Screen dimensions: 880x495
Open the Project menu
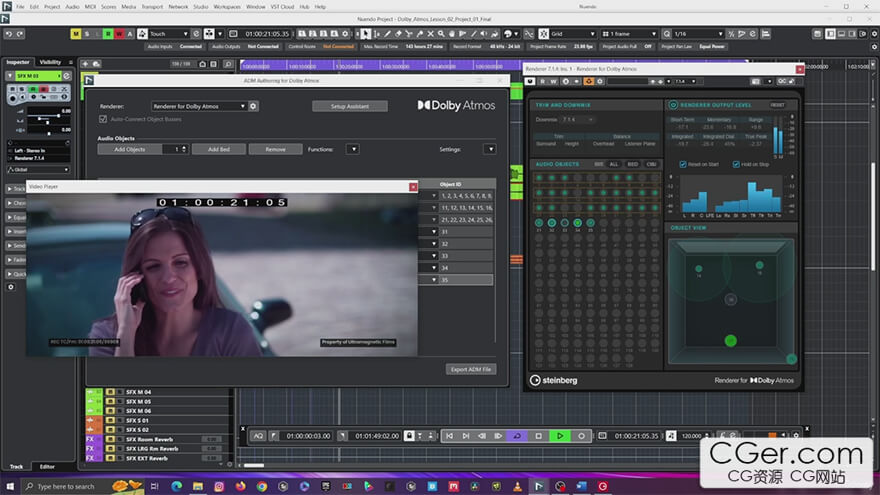[x=52, y=7]
